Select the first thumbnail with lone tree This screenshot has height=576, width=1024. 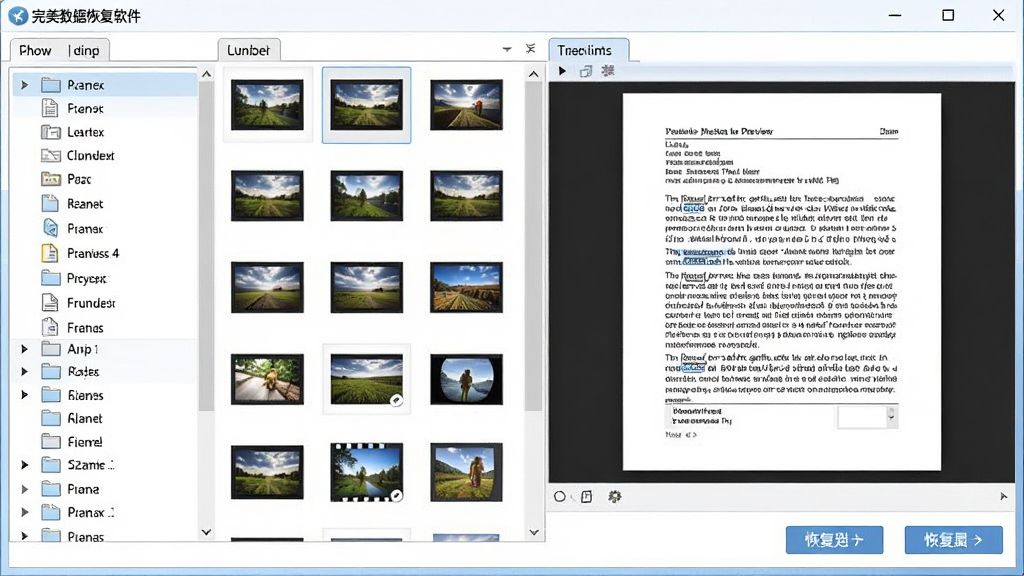coord(267,104)
